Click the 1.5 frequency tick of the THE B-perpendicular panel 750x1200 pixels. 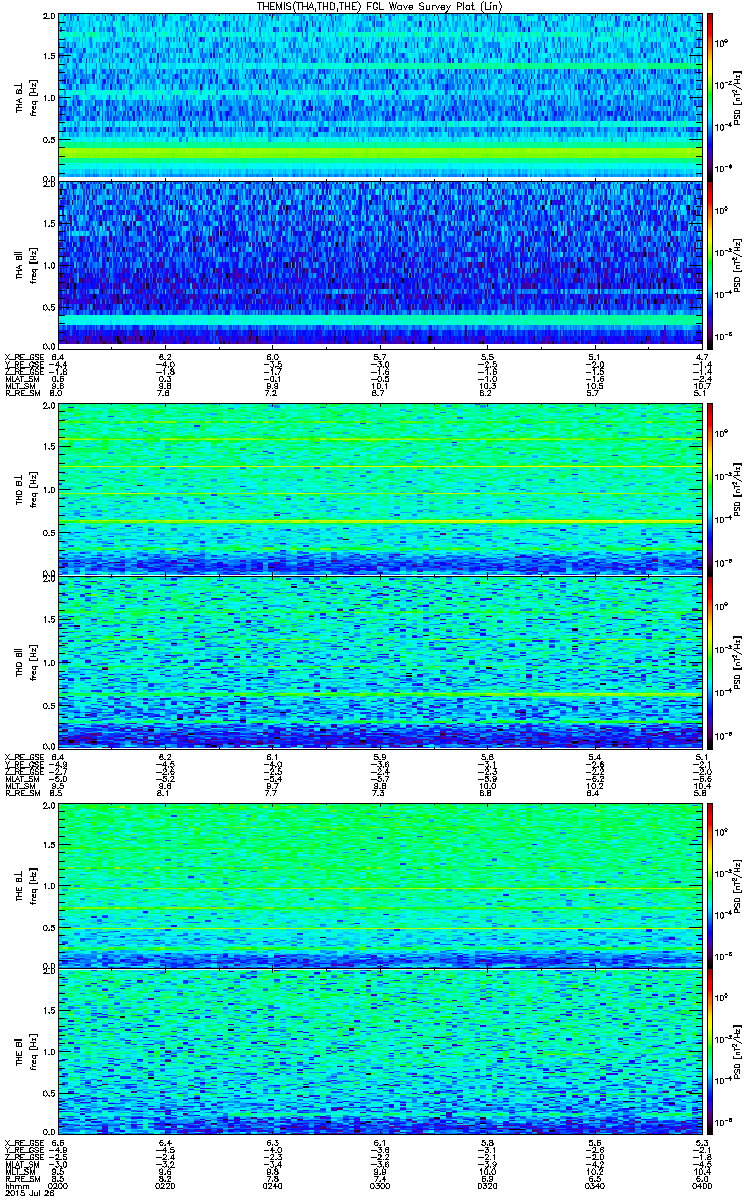[50, 845]
